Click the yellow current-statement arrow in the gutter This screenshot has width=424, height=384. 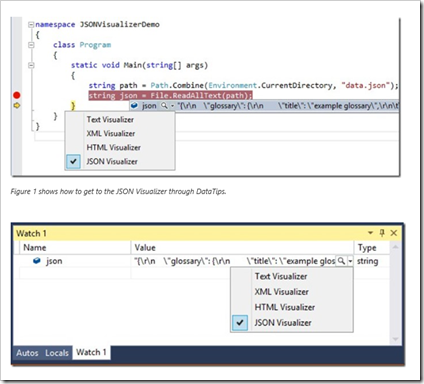coord(17,106)
